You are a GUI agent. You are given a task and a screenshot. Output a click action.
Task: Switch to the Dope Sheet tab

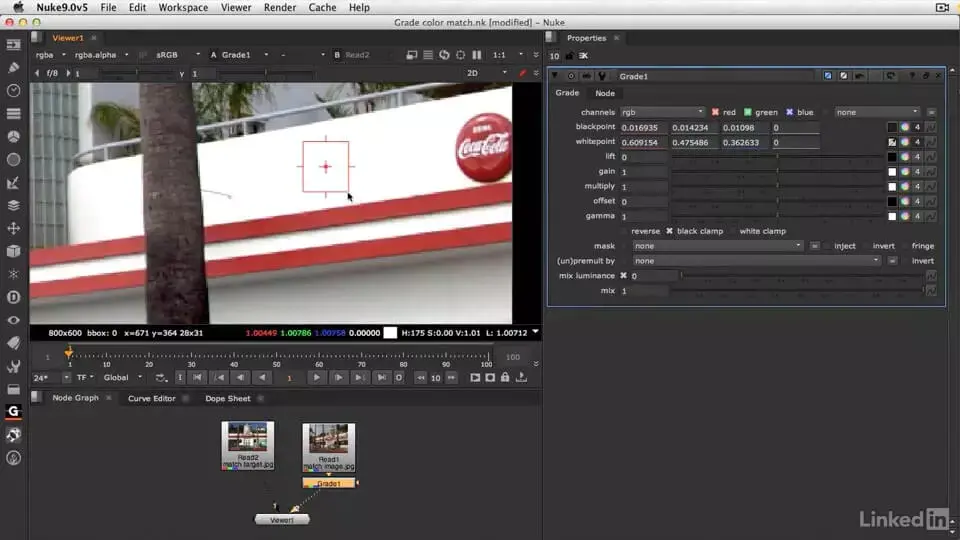point(228,399)
